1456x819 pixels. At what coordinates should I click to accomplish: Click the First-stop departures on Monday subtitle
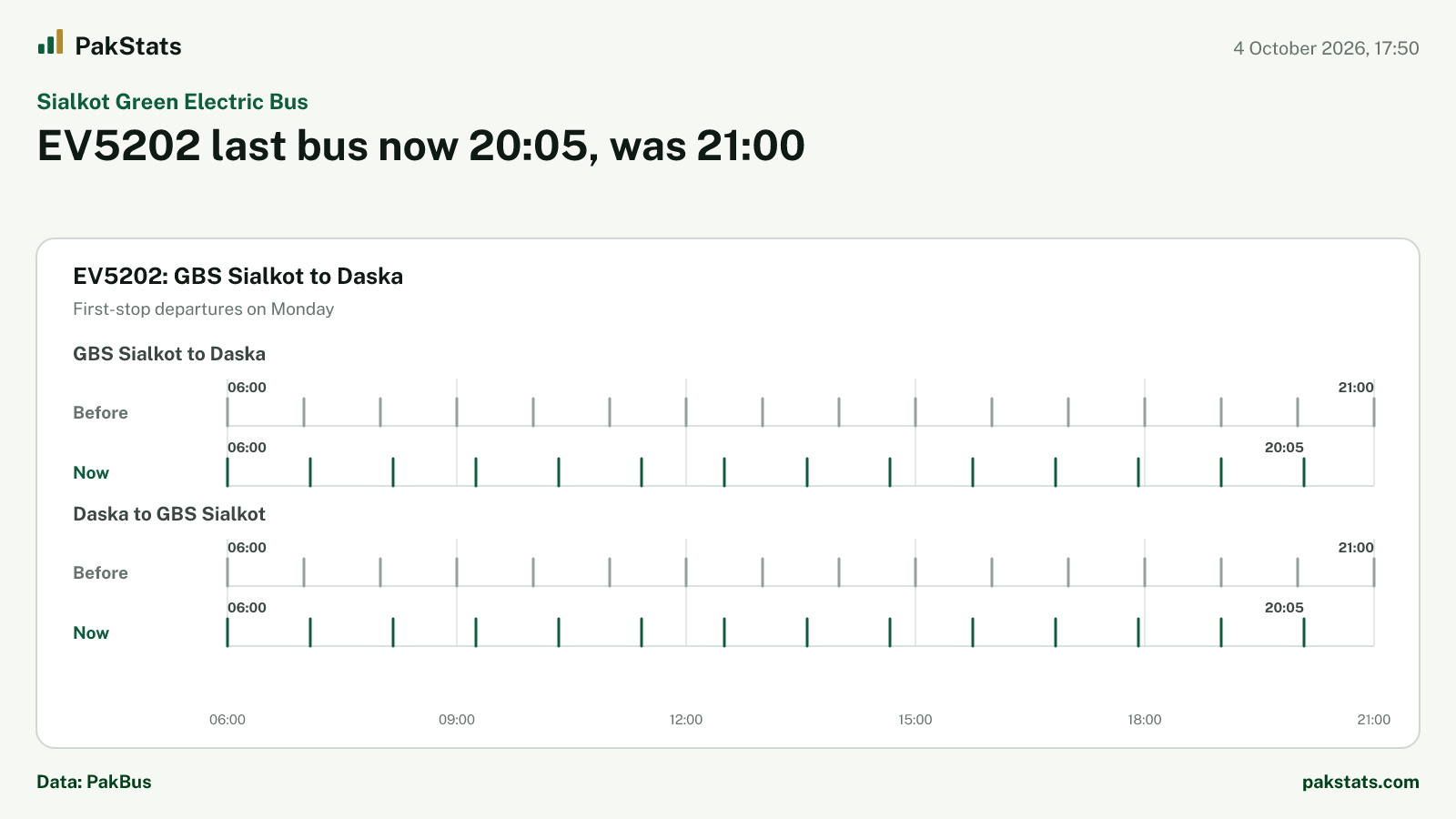[x=203, y=309]
